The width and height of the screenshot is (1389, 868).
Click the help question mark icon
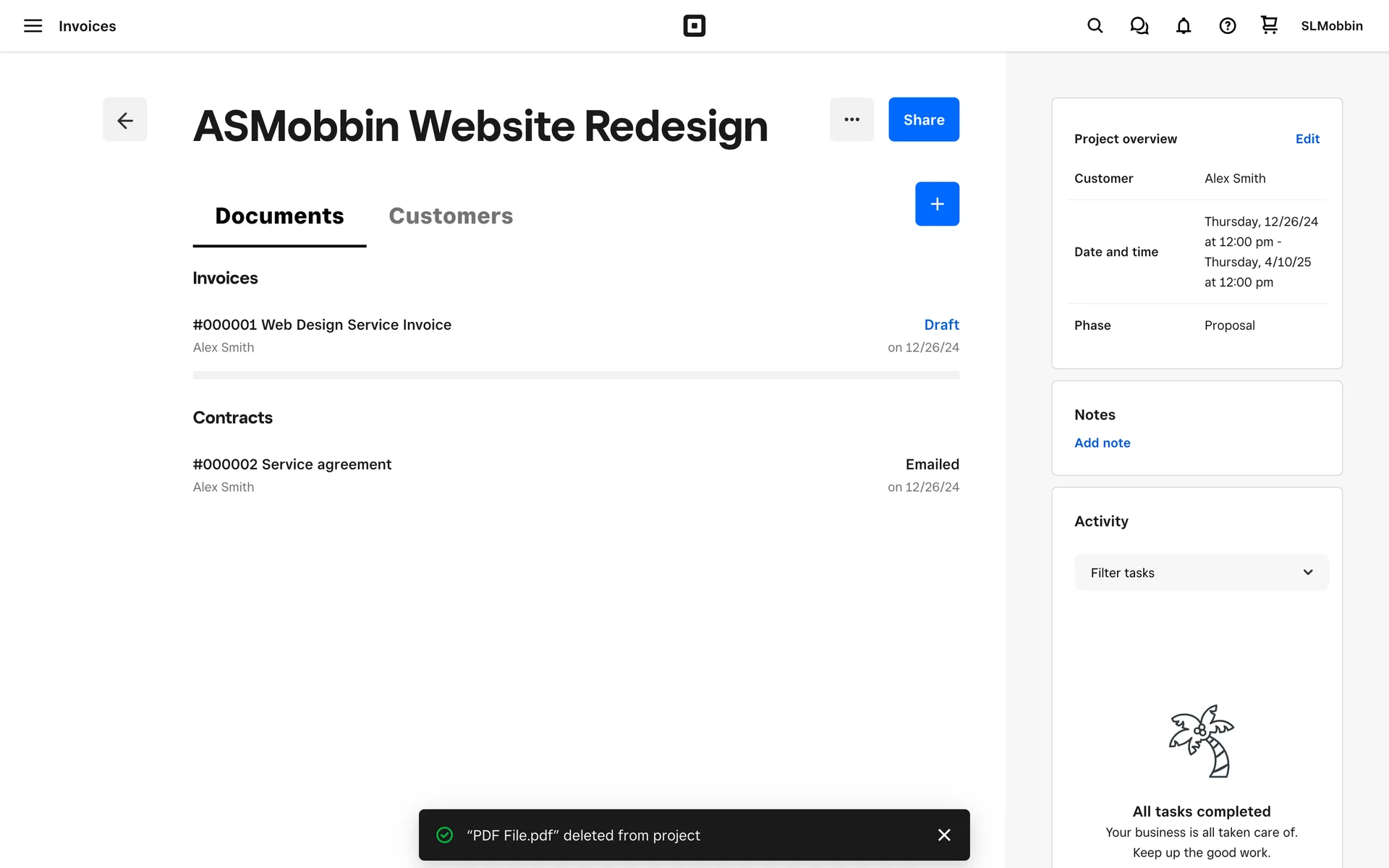tap(1227, 26)
